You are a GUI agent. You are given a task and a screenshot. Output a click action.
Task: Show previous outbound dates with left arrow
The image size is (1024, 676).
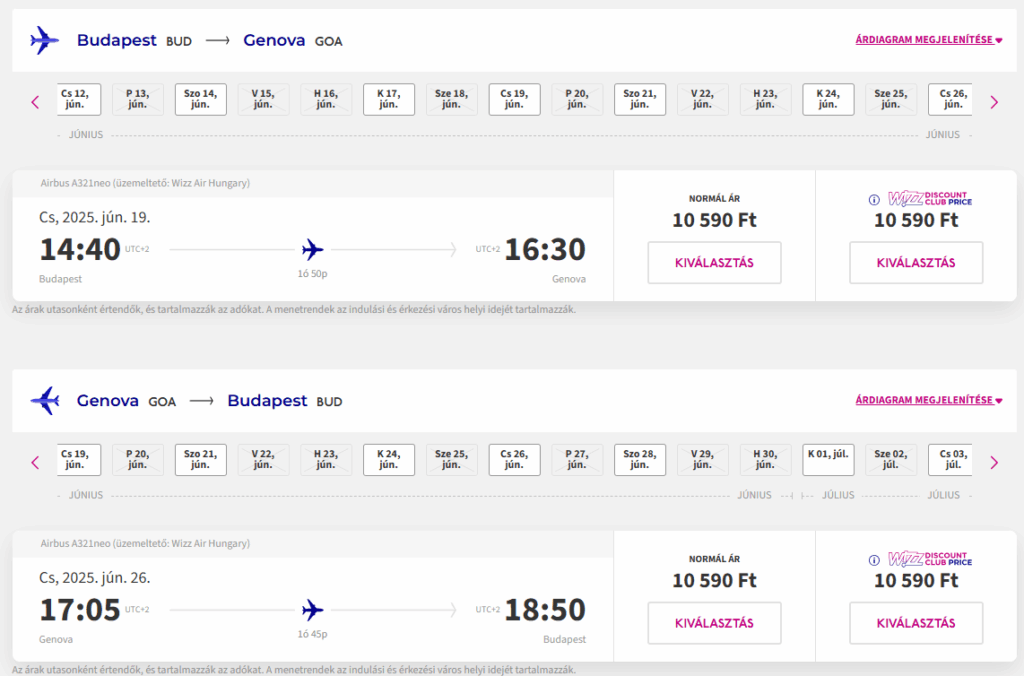[35, 103]
